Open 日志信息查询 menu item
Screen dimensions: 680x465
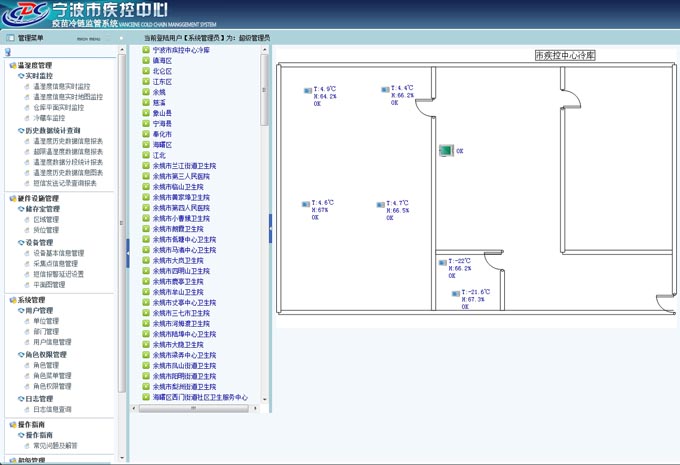pyautogui.click(x=52, y=409)
